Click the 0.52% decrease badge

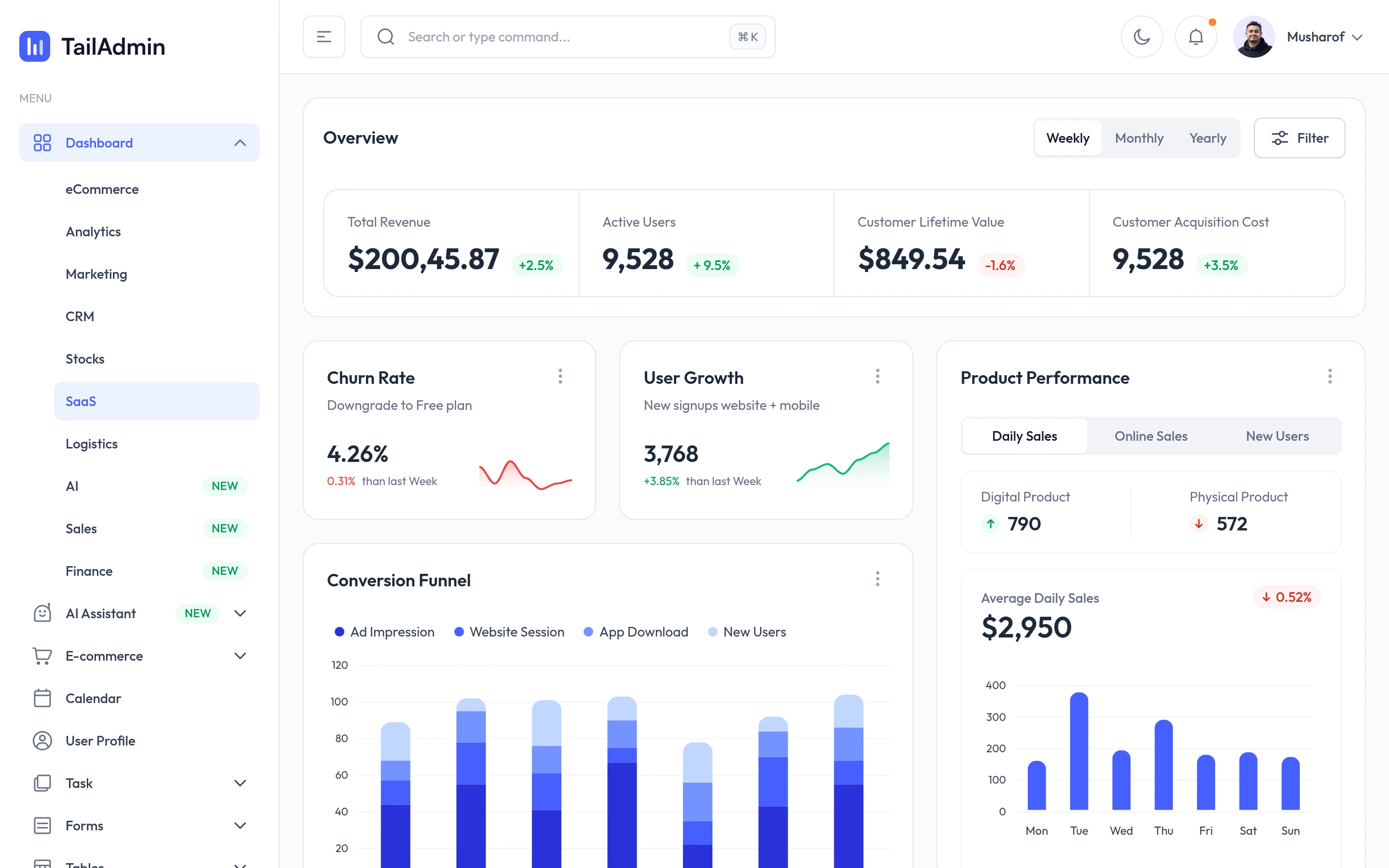[x=1287, y=597]
